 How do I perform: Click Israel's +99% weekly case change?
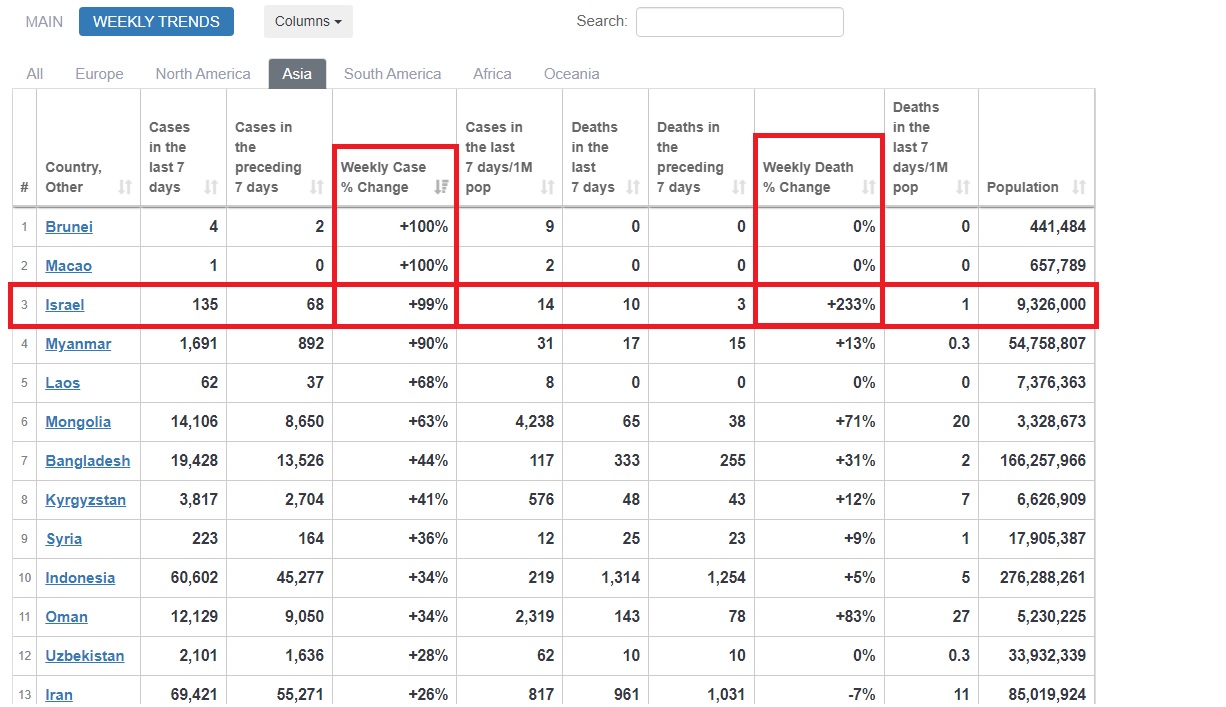[429, 305]
